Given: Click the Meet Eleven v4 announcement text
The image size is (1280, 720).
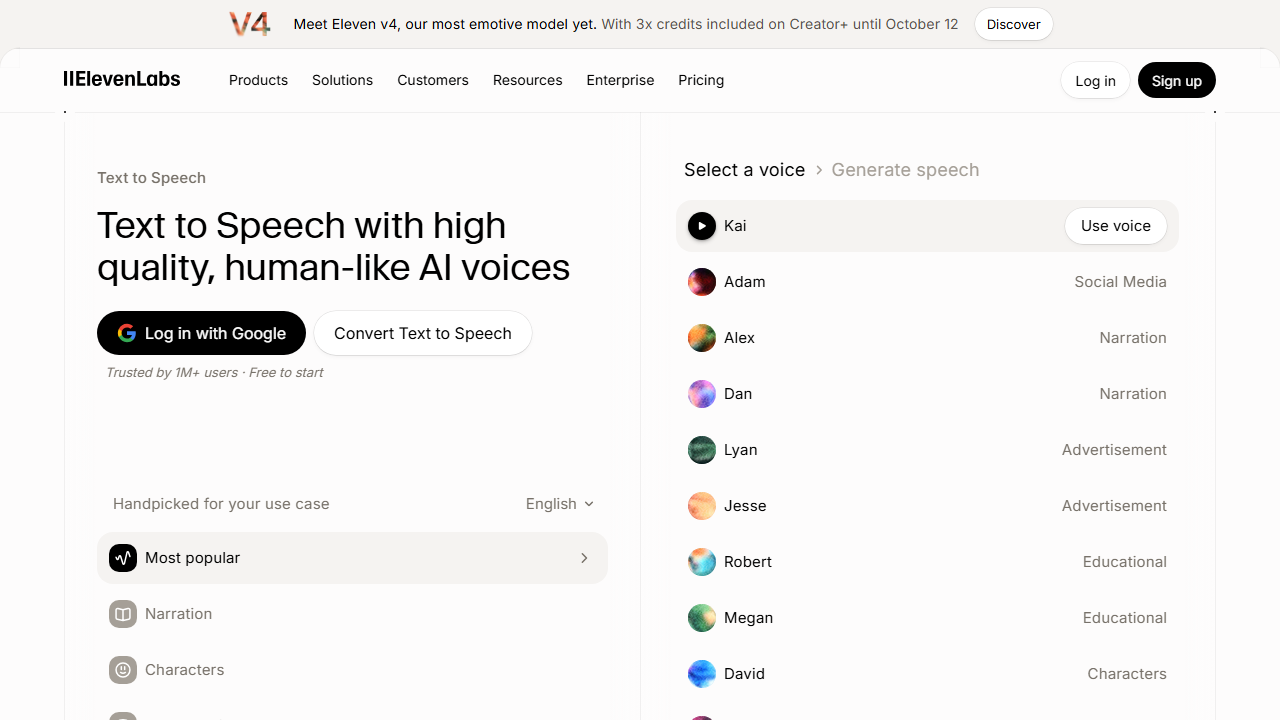Looking at the screenshot, I should 444,24.
